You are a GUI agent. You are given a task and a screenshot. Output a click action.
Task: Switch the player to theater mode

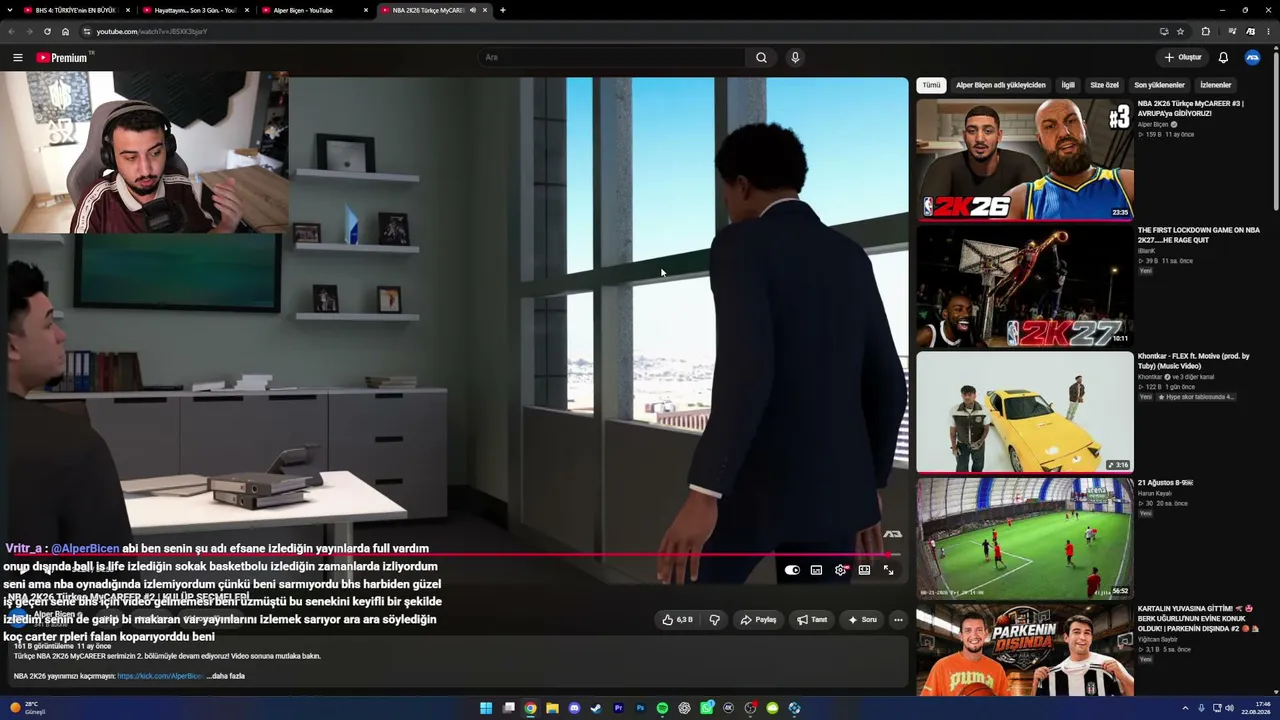pos(864,570)
